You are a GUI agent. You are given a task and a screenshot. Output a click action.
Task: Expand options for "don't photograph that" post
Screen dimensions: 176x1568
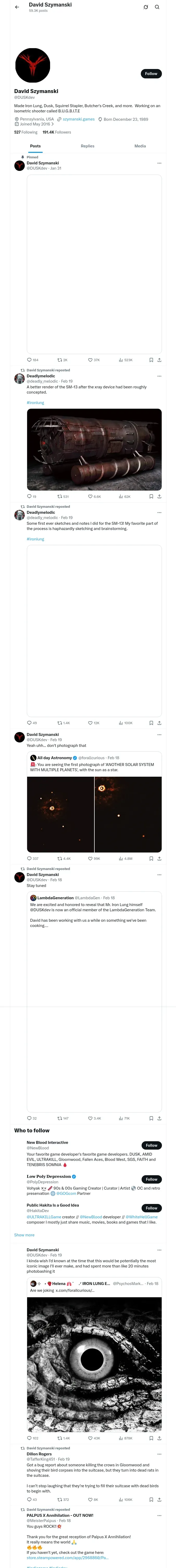[159, 735]
